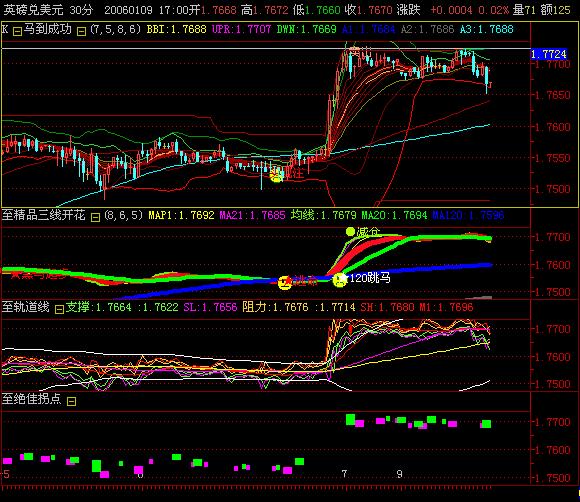Click the 马到成功 indicator name
The width and height of the screenshot is (580, 502).
[x=47, y=29]
